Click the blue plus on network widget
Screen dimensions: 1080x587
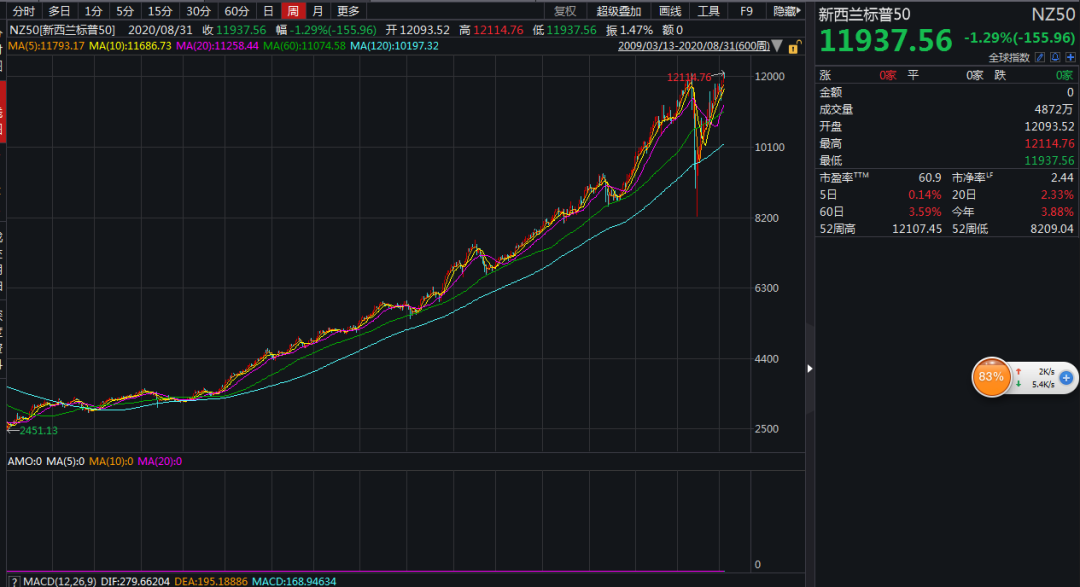(x=1066, y=377)
